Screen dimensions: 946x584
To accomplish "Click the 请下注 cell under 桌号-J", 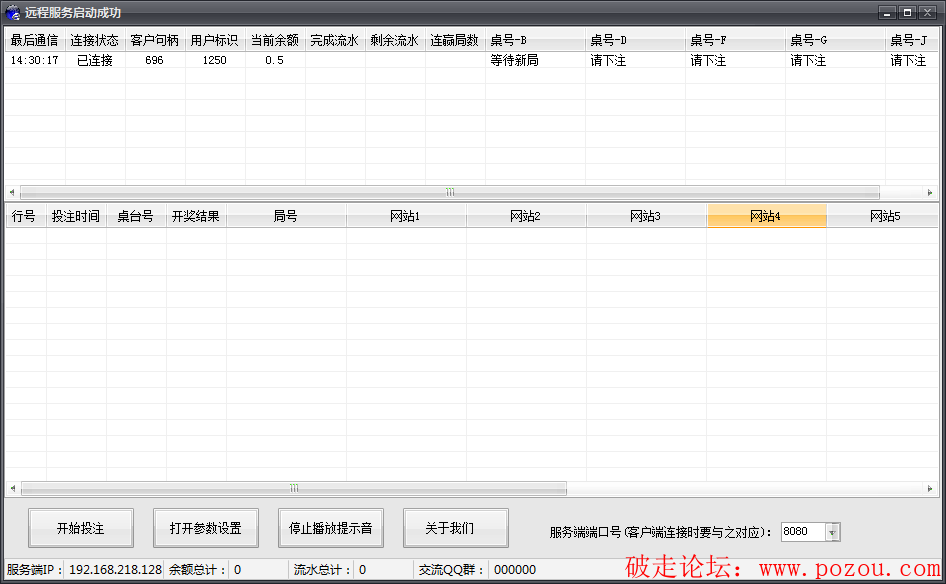I will (912, 60).
